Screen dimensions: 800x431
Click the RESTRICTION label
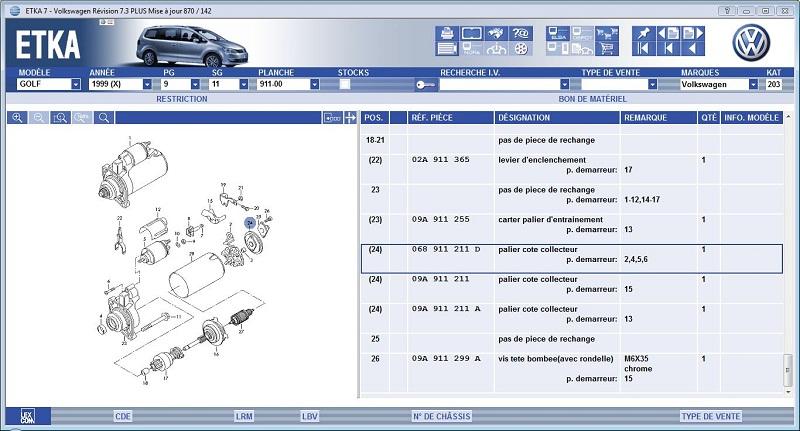[182, 99]
